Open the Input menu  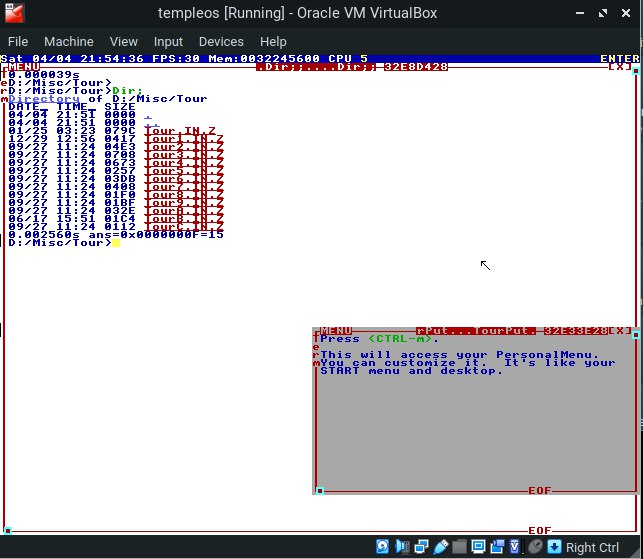point(168,41)
